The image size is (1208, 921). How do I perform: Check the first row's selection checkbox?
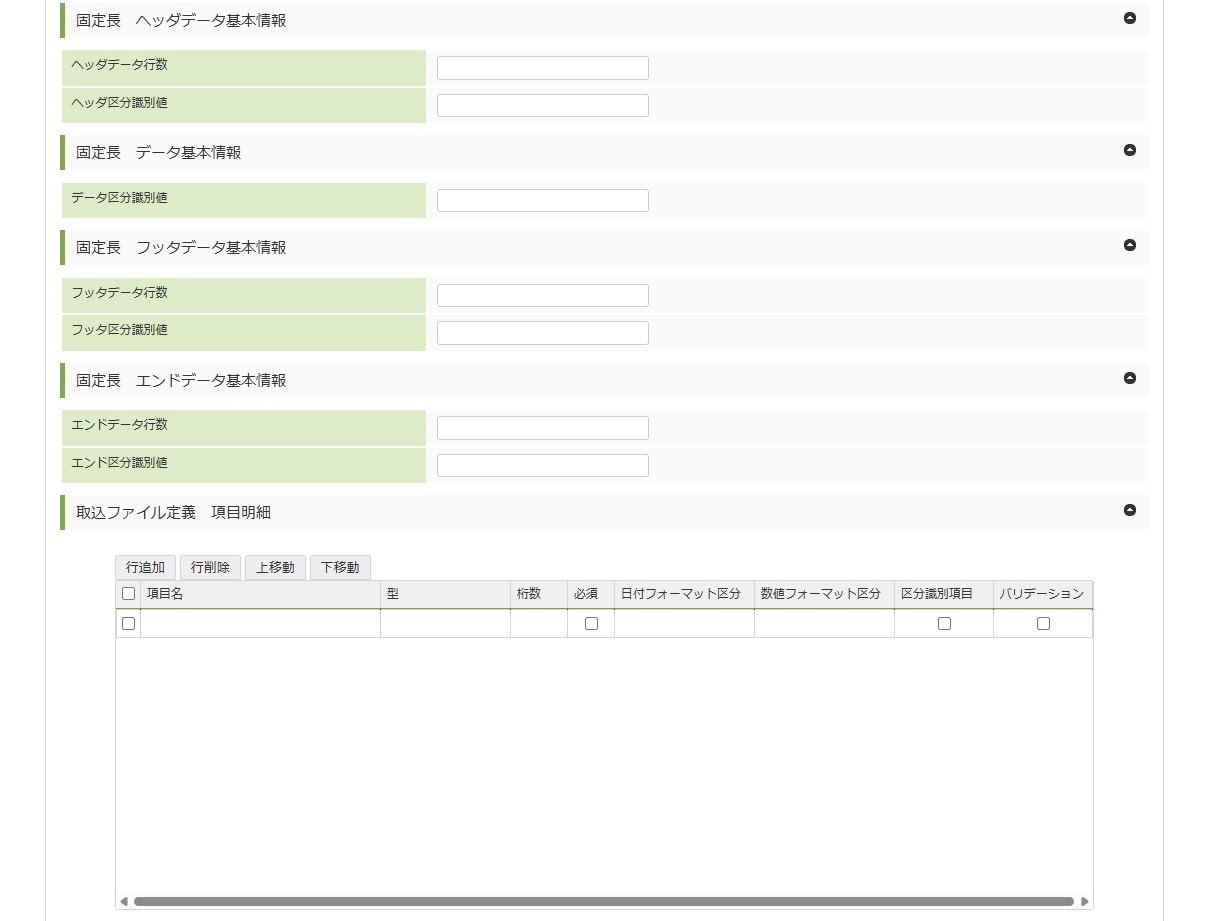[x=128, y=624]
